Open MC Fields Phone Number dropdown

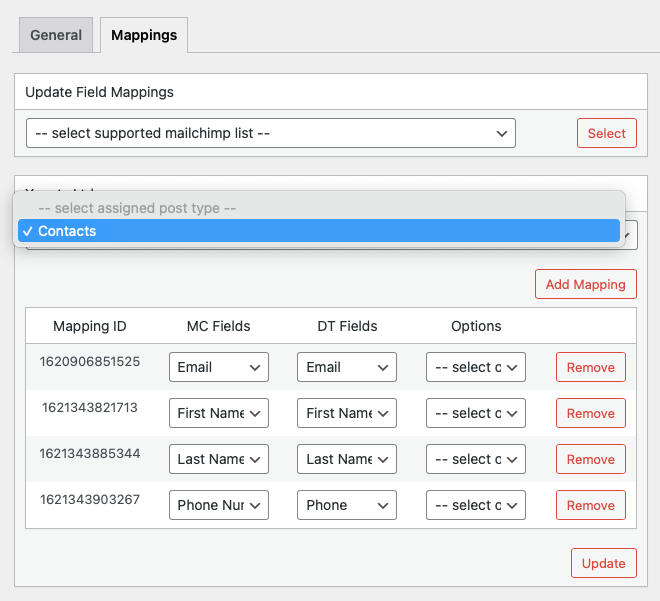pyautogui.click(x=219, y=505)
